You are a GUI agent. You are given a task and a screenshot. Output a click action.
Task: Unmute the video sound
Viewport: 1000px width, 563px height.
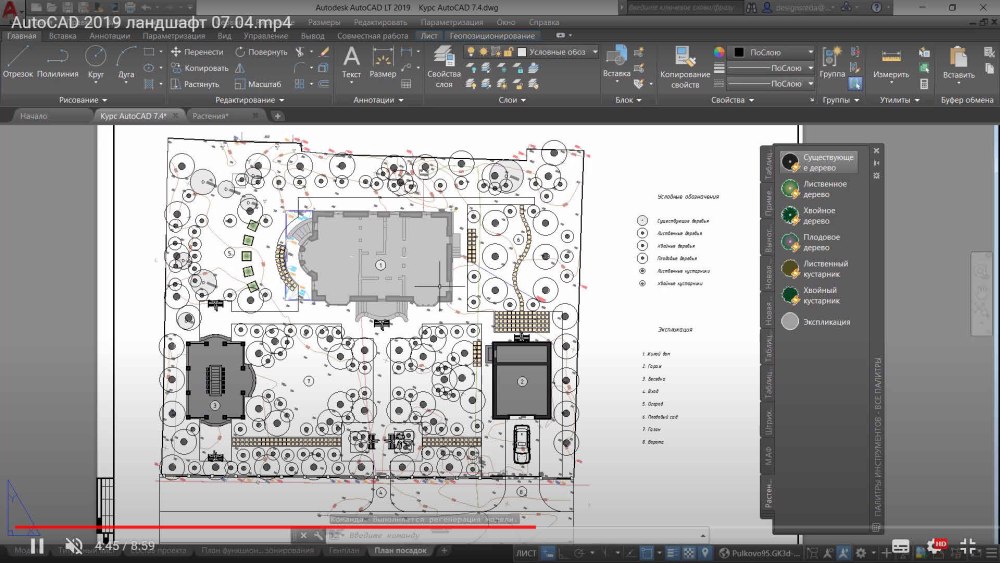coord(73,546)
